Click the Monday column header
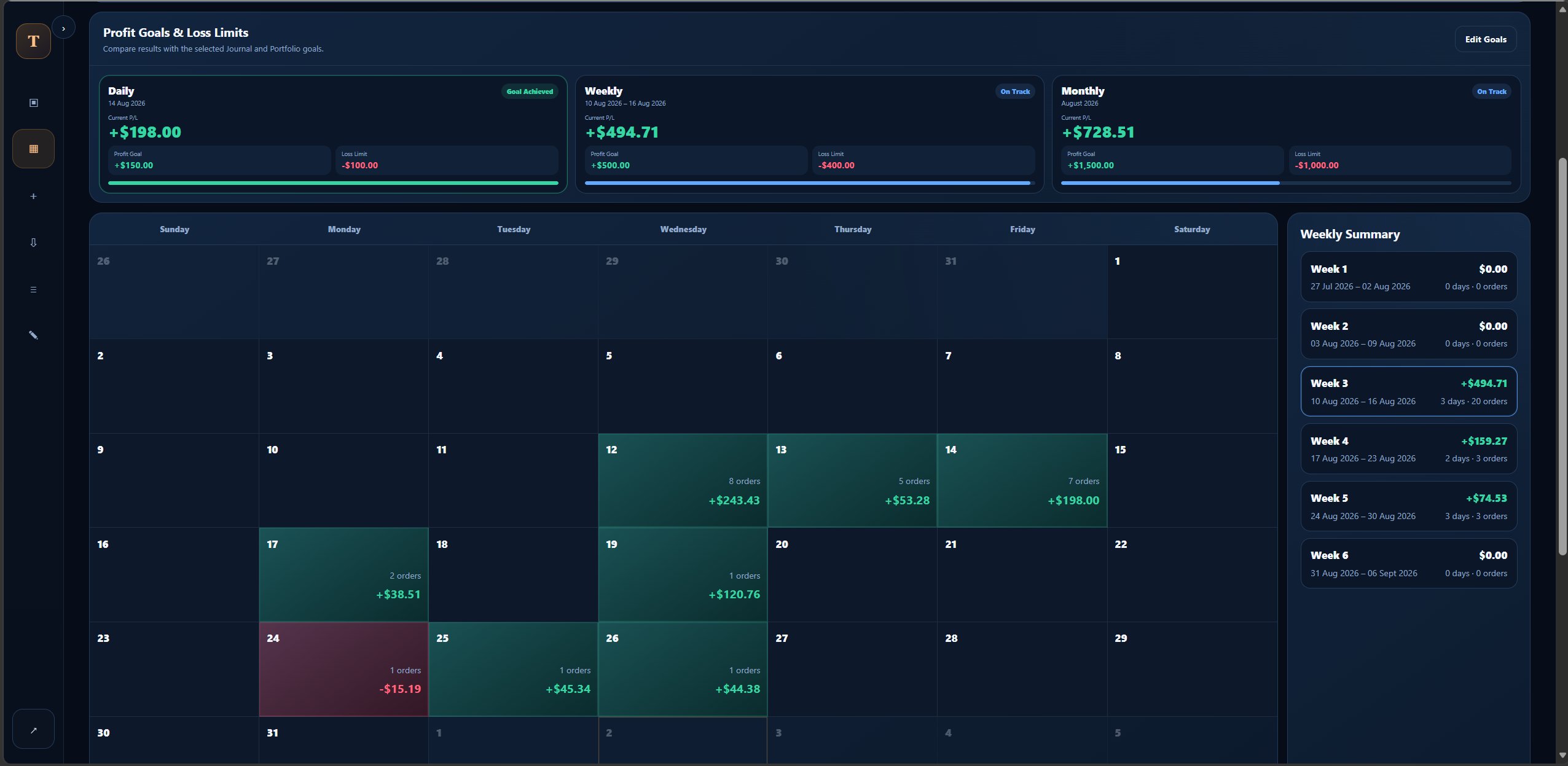1568x766 pixels. coord(344,229)
